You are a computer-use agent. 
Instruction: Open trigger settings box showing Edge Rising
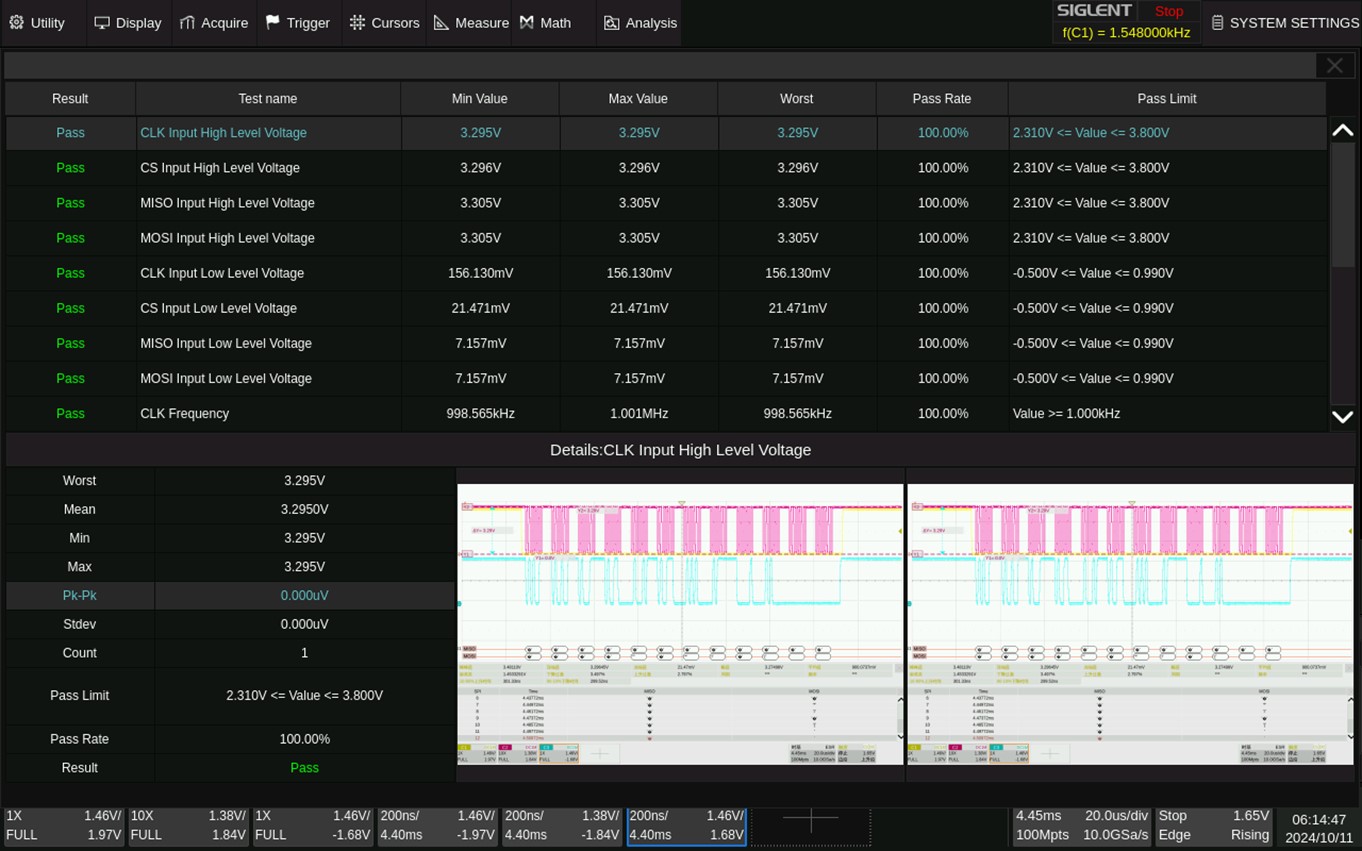pyautogui.click(x=1213, y=825)
